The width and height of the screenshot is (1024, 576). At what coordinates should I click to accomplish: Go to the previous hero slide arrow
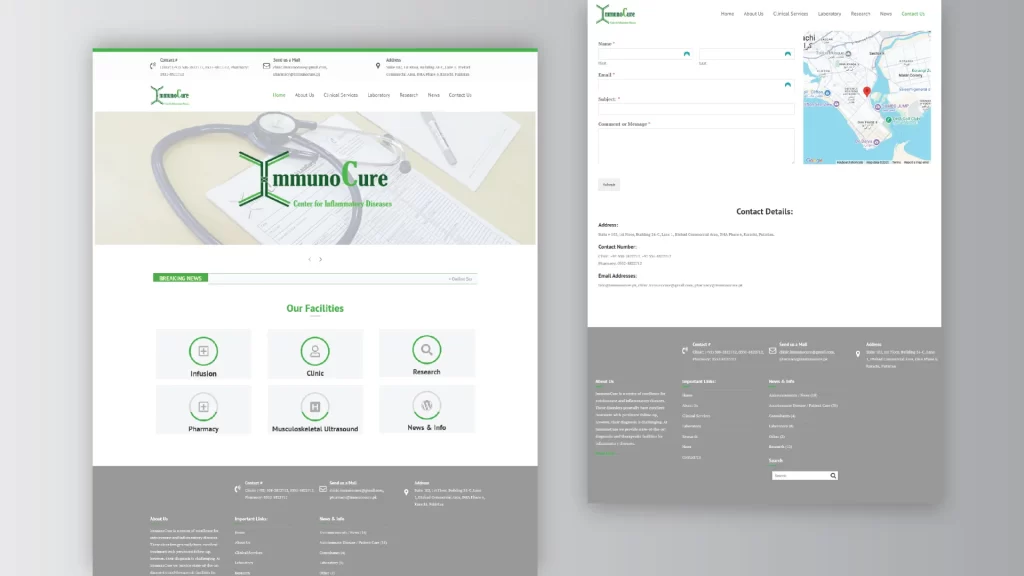(309, 260)
